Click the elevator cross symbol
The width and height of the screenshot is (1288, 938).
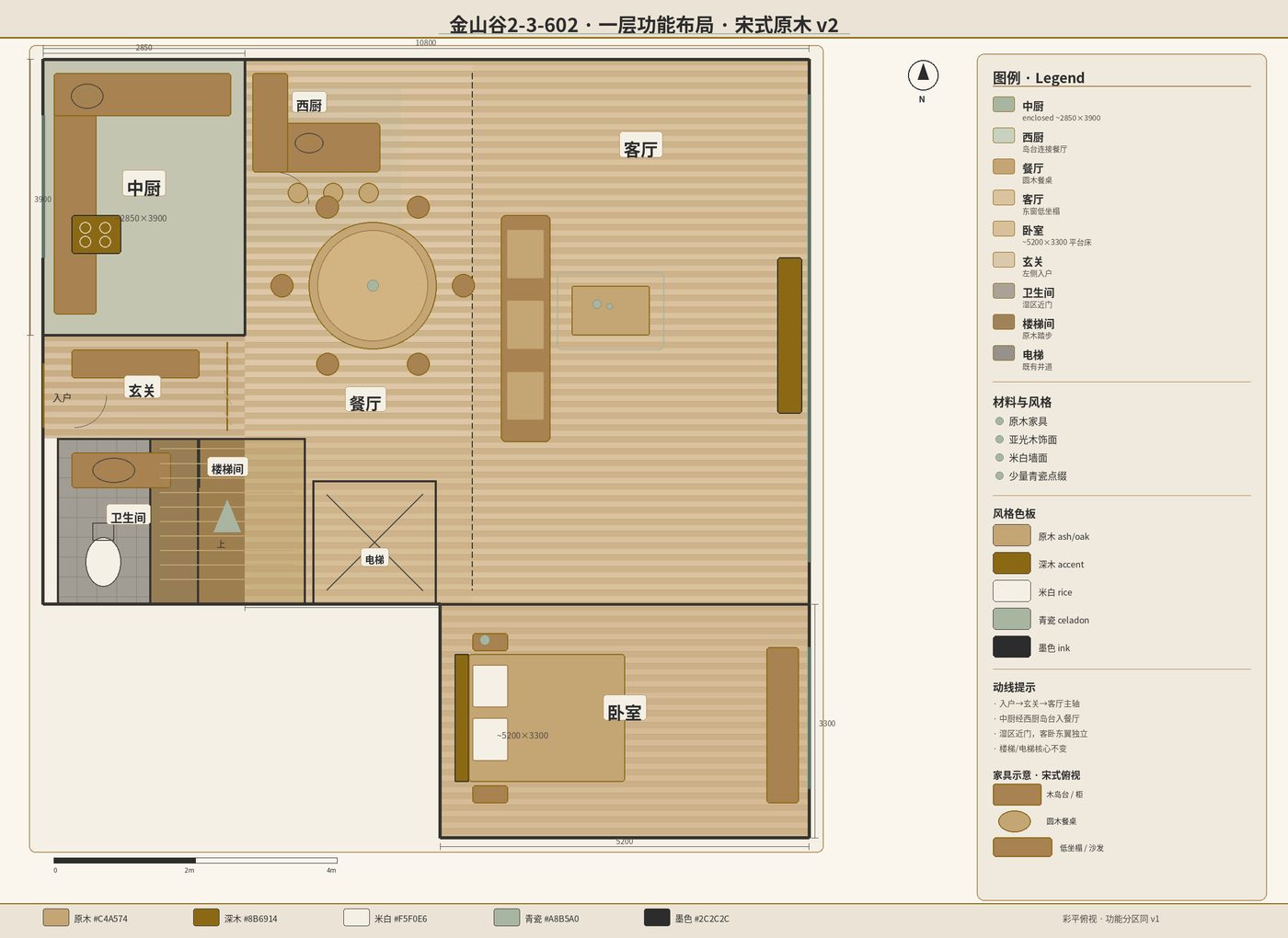tap(374, 543)
